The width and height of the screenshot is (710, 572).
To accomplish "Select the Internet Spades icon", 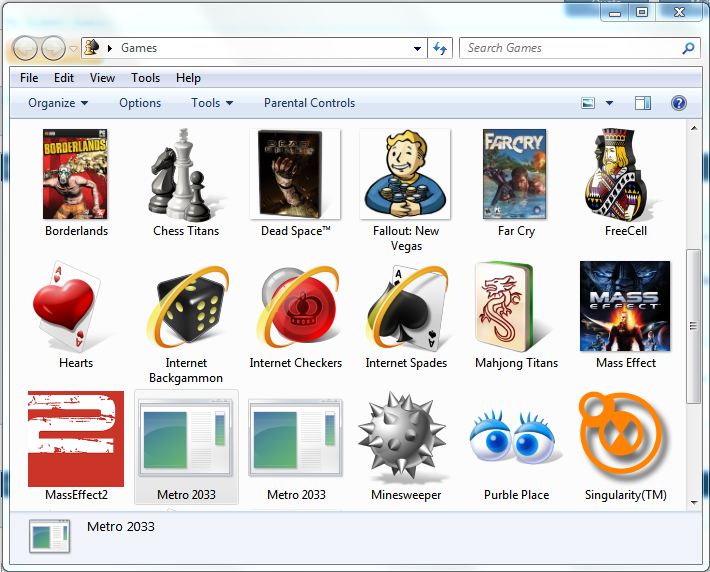I will (407, 307).
